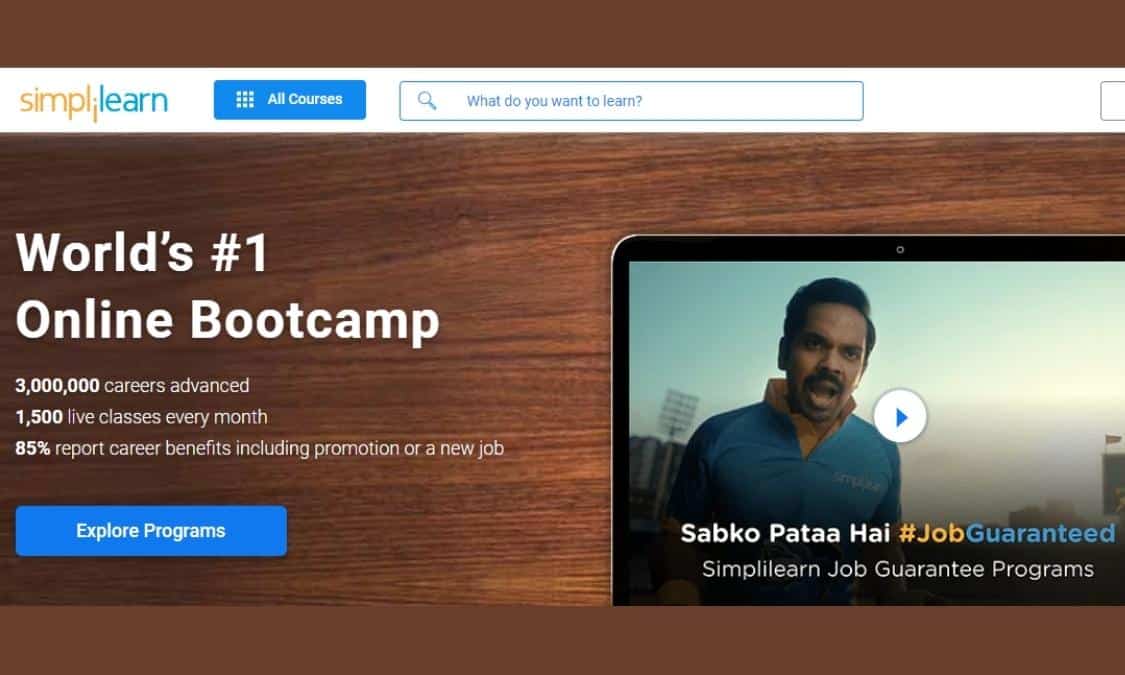Viewport: 1125px width, 675px height.
Task: Click '3,000,000 careers advanced' text
Action: tap(132, 386)
